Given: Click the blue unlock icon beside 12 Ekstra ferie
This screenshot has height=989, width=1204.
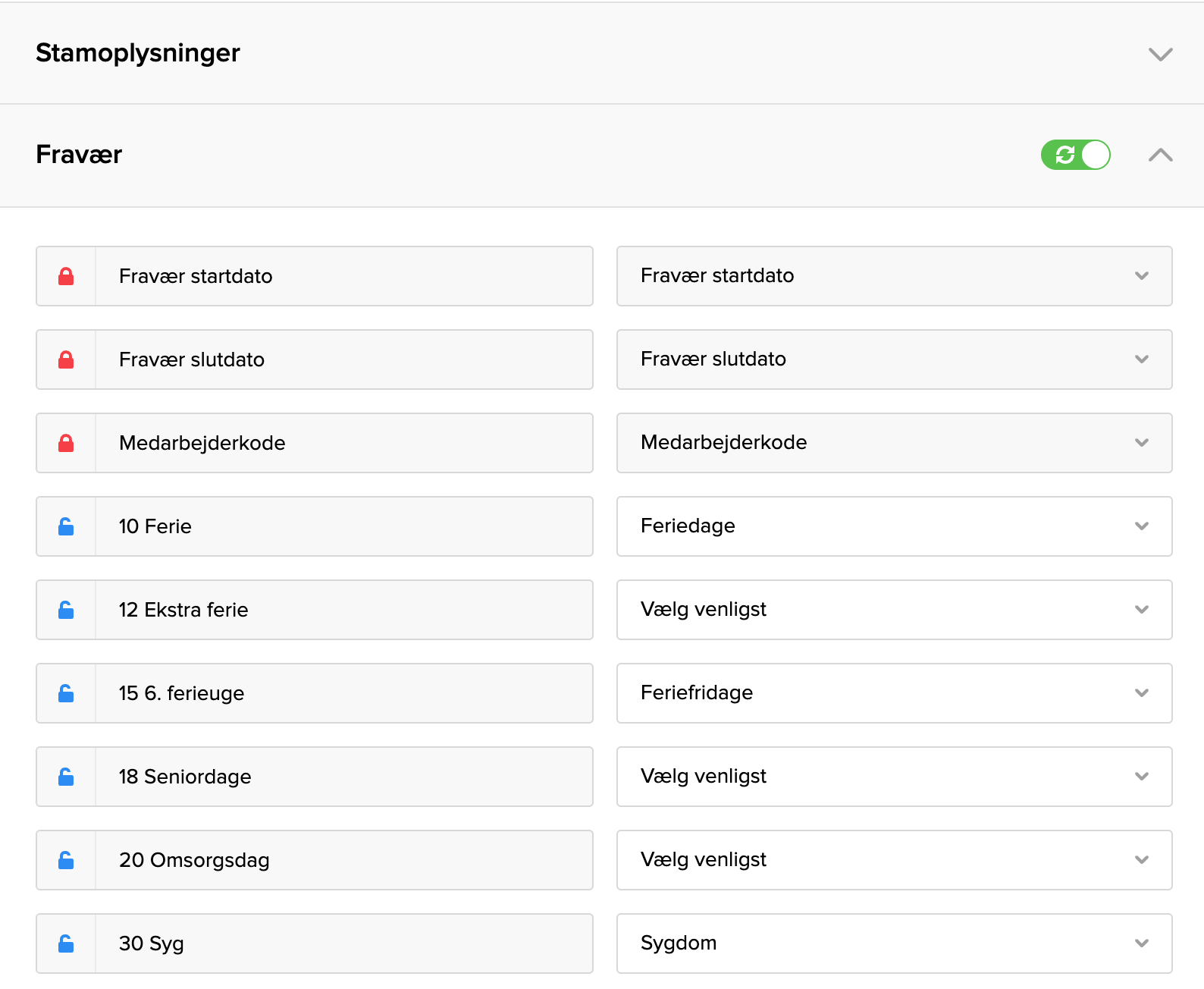Looking at the screenshot, I should 66,610.
